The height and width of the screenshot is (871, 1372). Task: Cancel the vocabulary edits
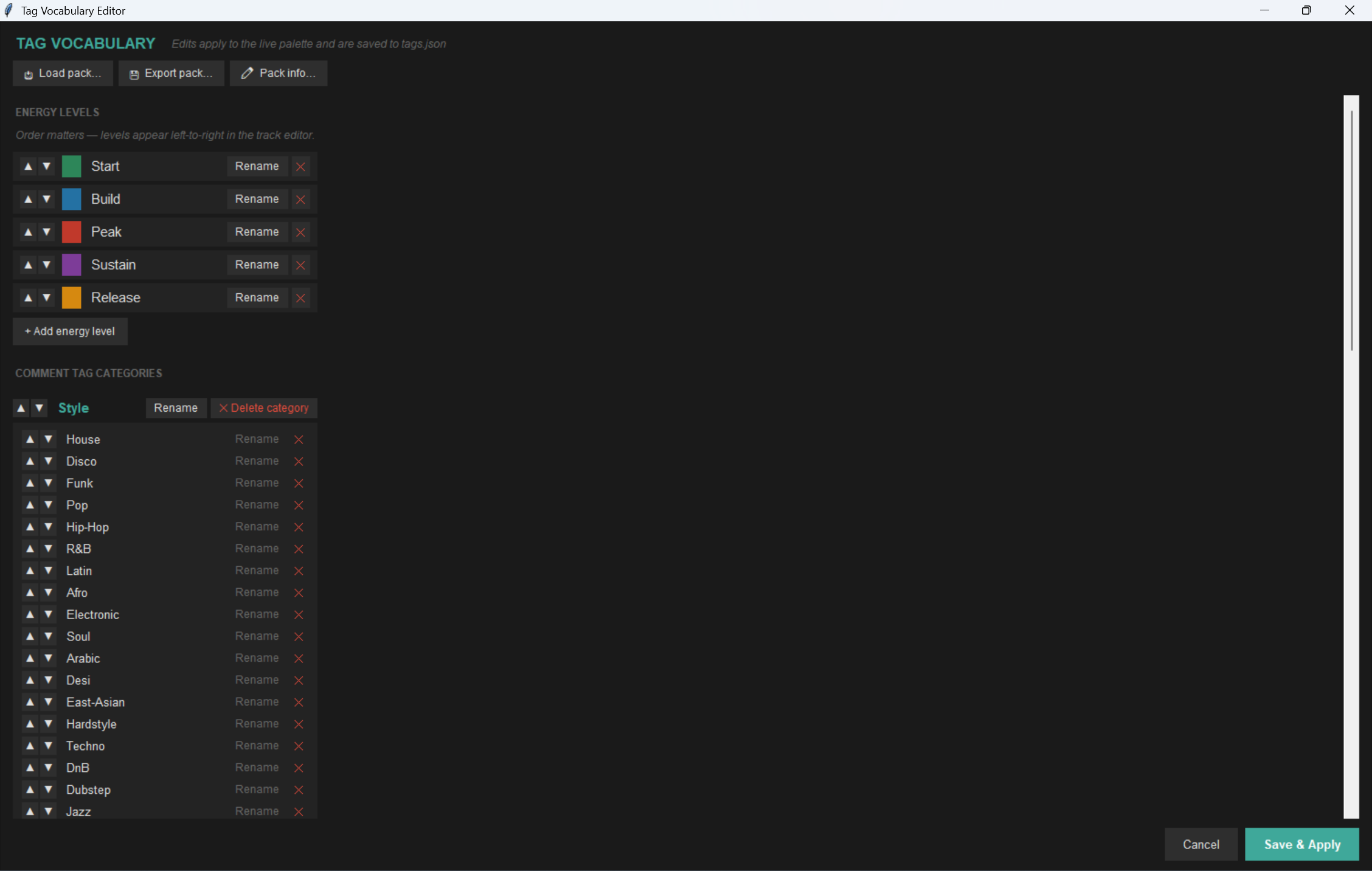click(1200, 844)
